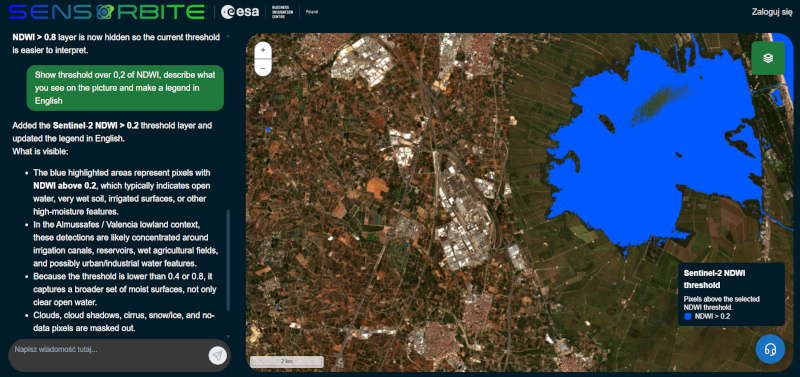The height and width of the screenshot is (377, 800).
Task: Open the headset support chat button
Action: pyautogui.click(x=770, y=349)
